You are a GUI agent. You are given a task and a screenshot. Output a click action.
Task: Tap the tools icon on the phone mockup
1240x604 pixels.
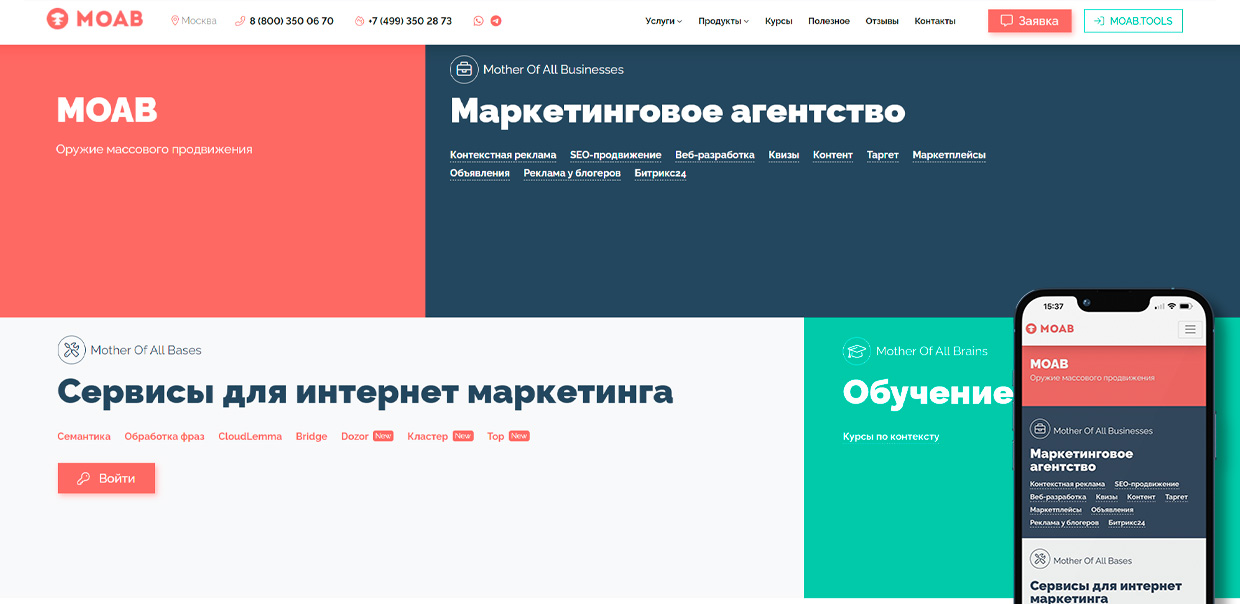[x=1040, y=560]
